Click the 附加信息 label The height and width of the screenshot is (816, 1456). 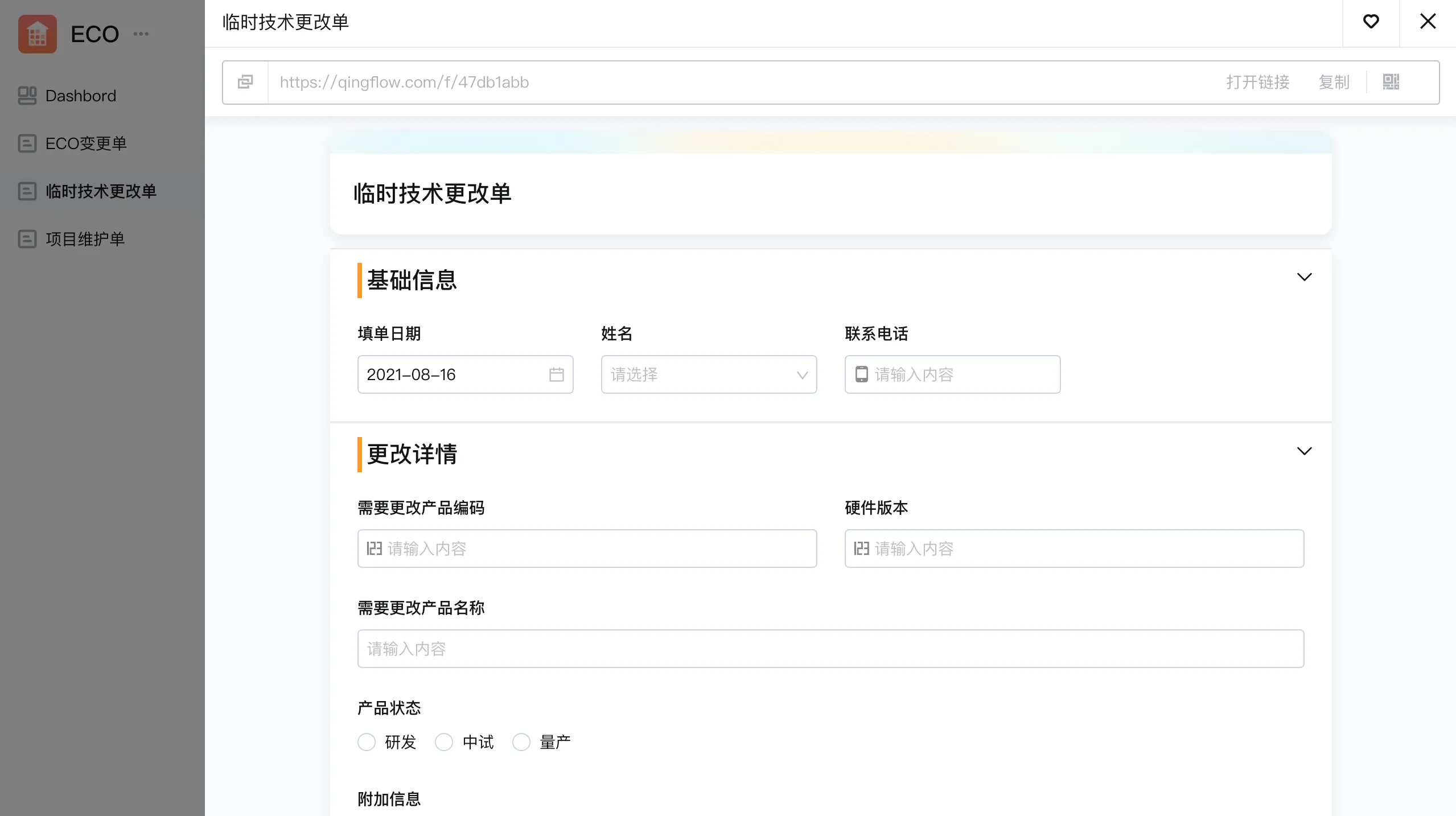click(x=389, y=799)
